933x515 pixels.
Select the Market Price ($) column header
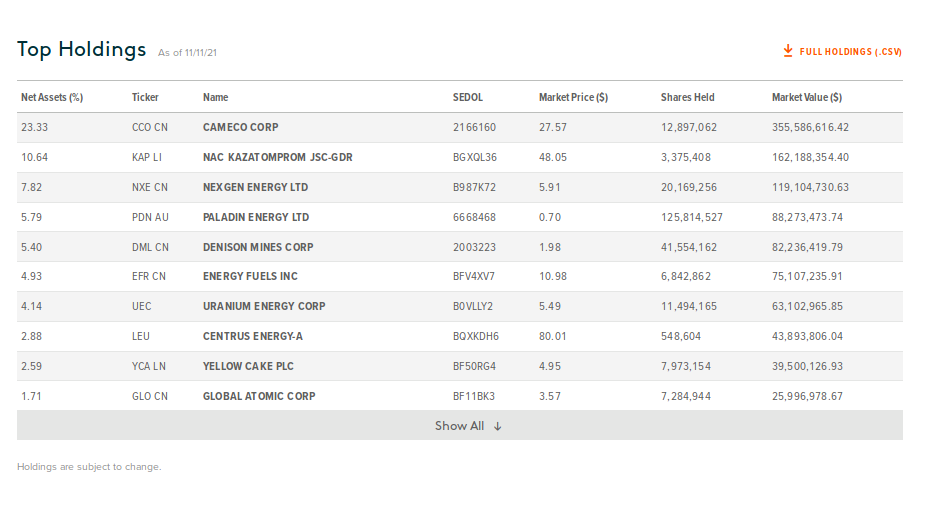(x=574, y=98)
